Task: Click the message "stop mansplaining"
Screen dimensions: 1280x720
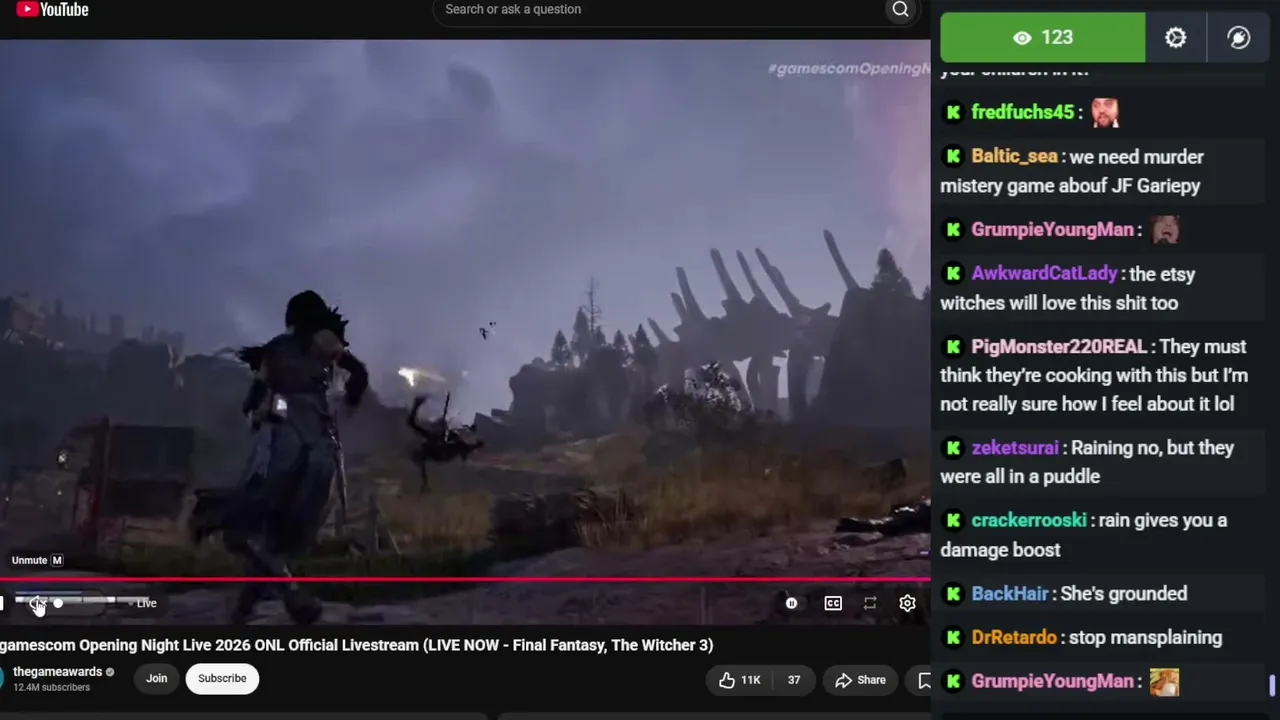Action: 1145,637
